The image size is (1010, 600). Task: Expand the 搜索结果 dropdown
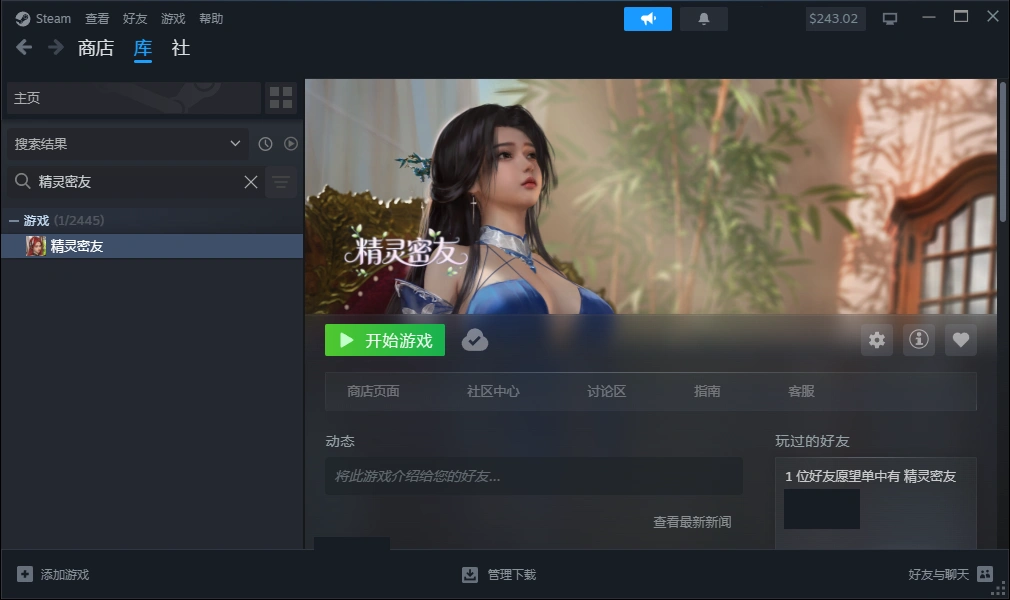(128, 144)
